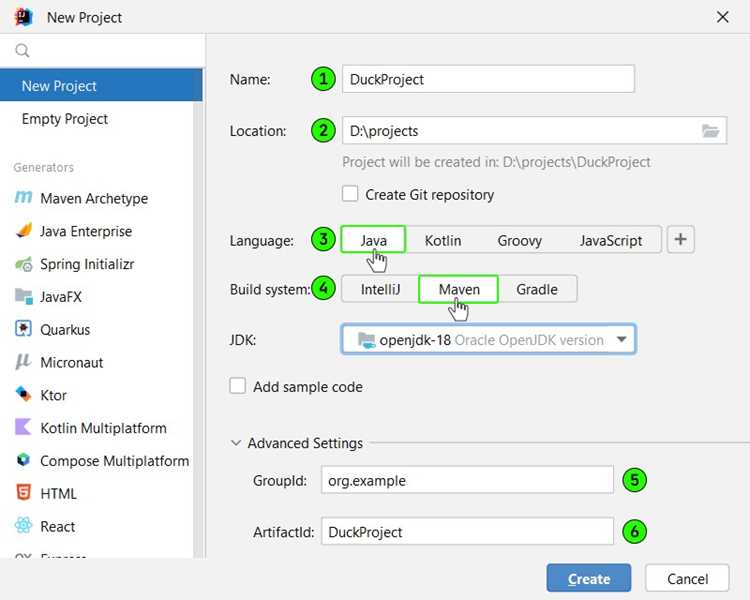Choose IntelliJ build system

pos(380,289)
